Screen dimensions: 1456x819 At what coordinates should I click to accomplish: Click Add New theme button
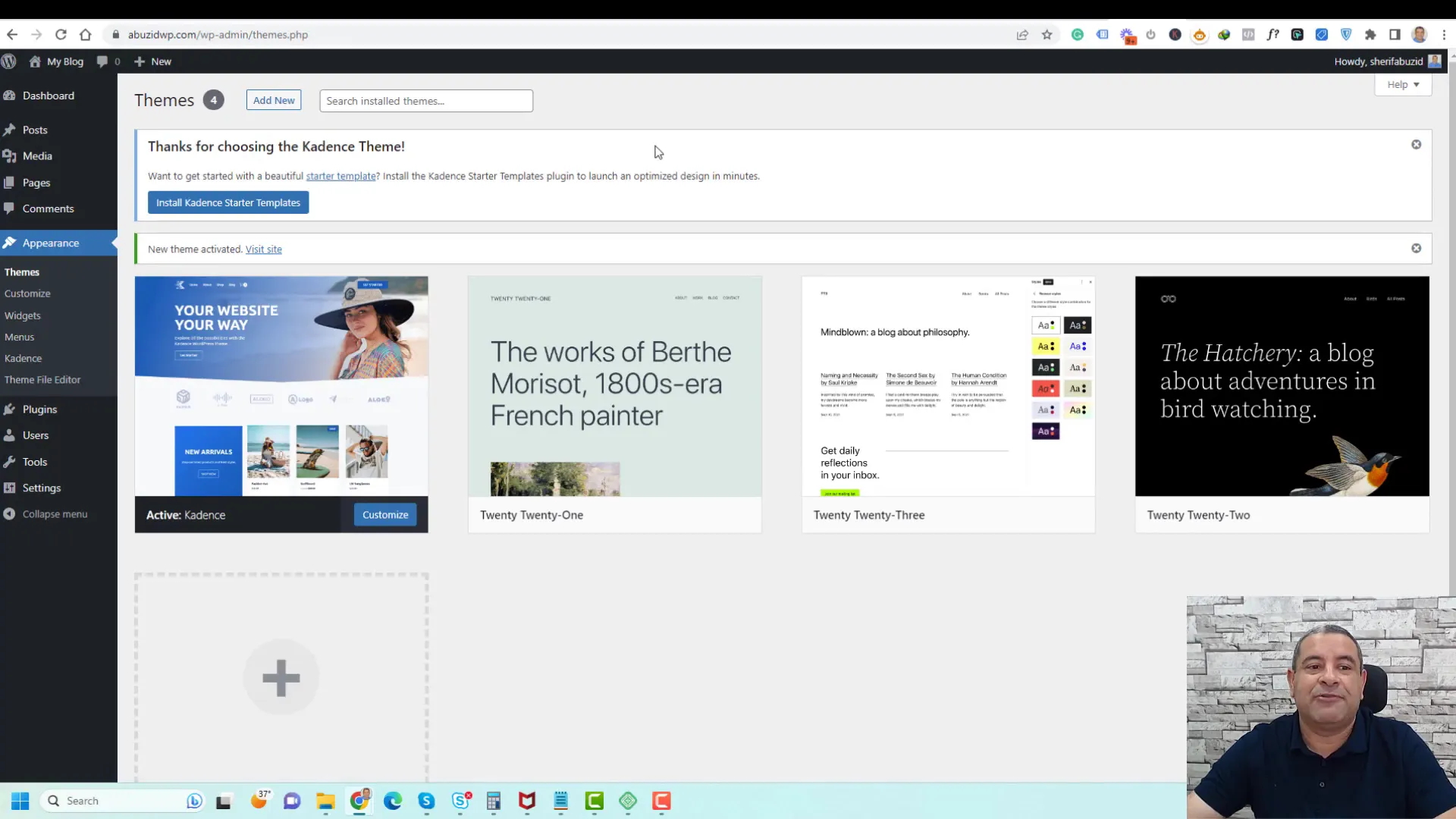(274, 100)
